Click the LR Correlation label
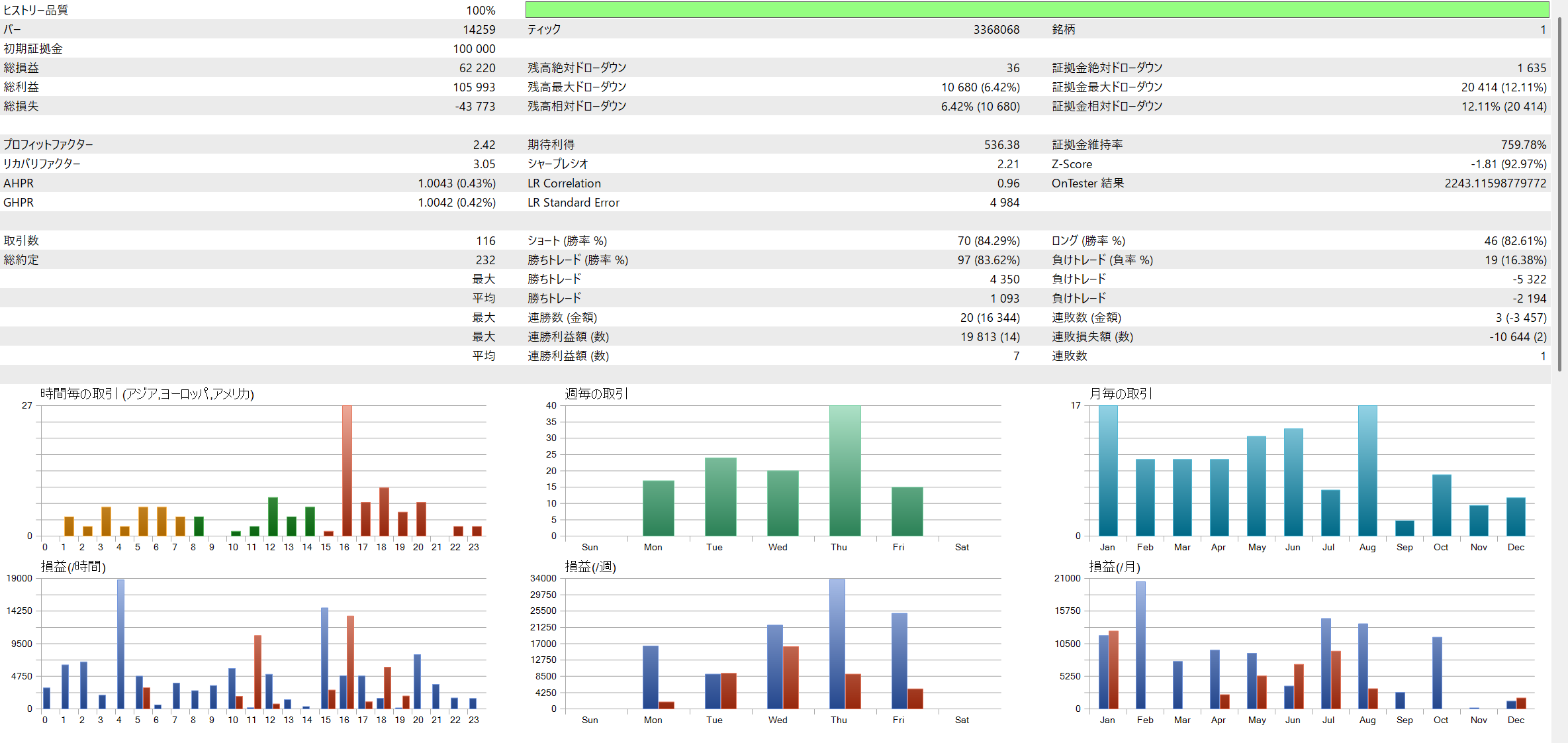This screenshot has width=1568, height=743. click(x=564, y=183)
